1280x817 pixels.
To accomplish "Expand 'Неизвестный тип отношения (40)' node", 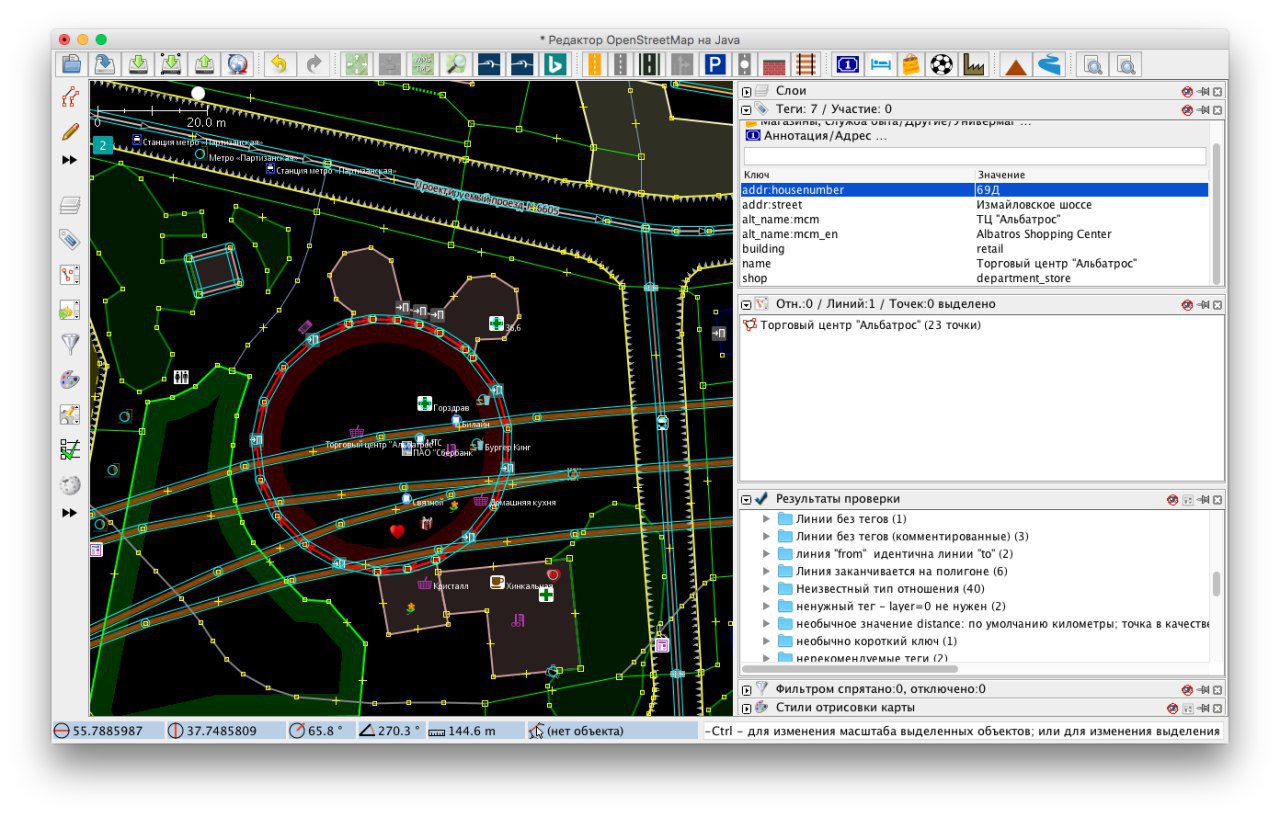I will pos(767,589).
